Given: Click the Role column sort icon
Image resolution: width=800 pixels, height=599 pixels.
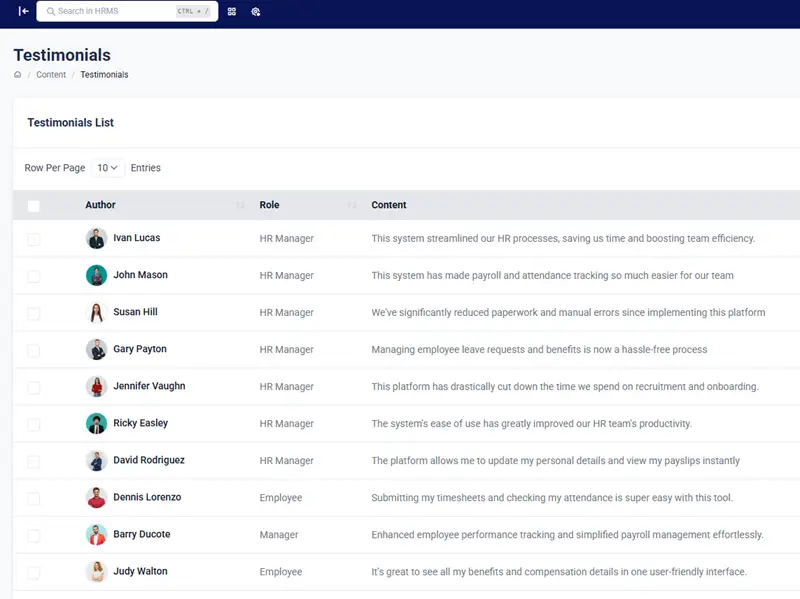Looking at the screenshot, I should [x=351, y=205].
